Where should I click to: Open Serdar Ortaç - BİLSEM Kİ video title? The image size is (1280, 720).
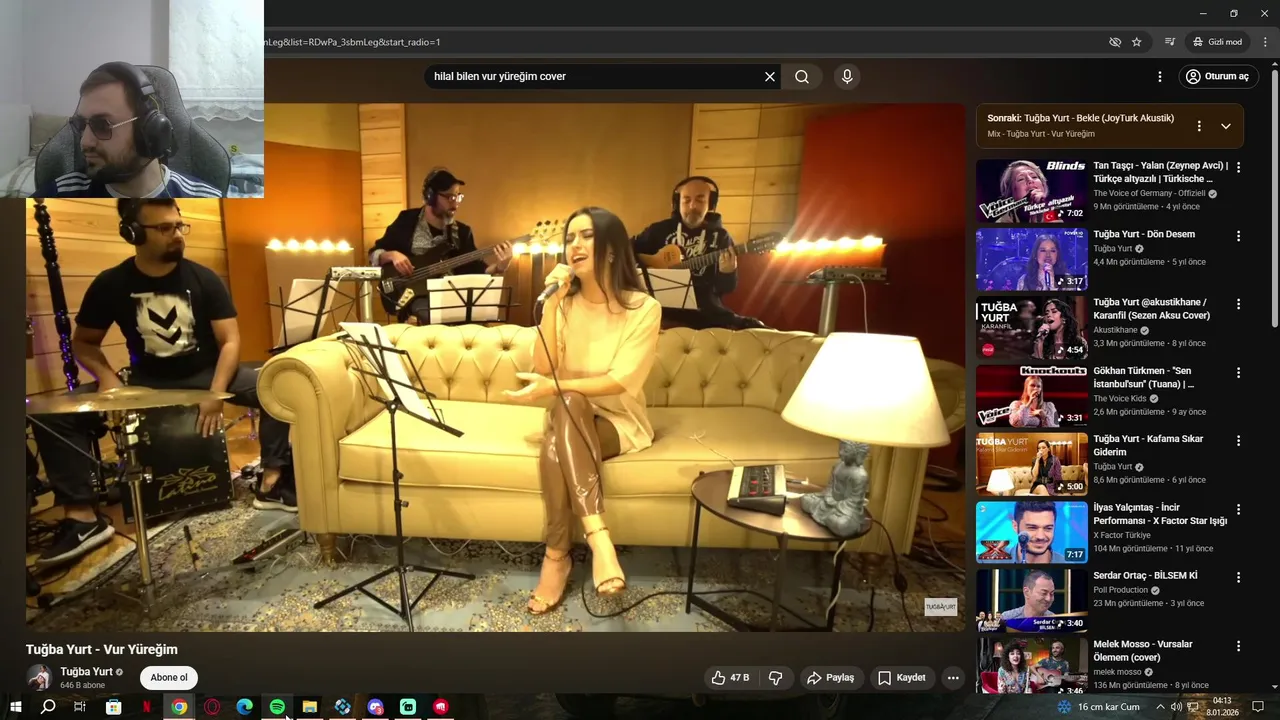pos(1145,576)
